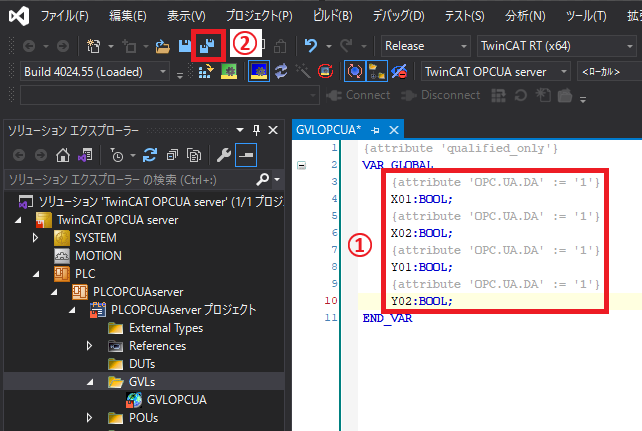This screenshot has width=642, height=431.
Task: Click the END_VAR keyword
Action: [387, 318]
